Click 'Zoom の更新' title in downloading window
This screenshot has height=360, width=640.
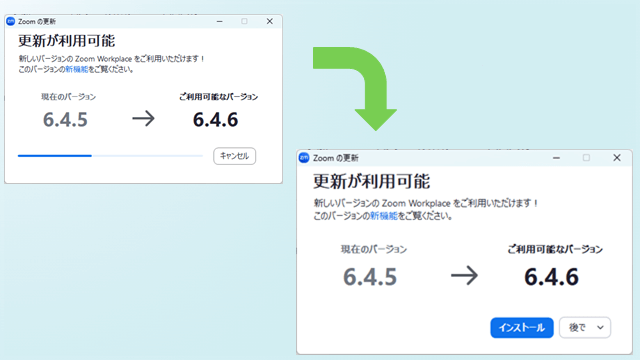click(x=37, y=21)
